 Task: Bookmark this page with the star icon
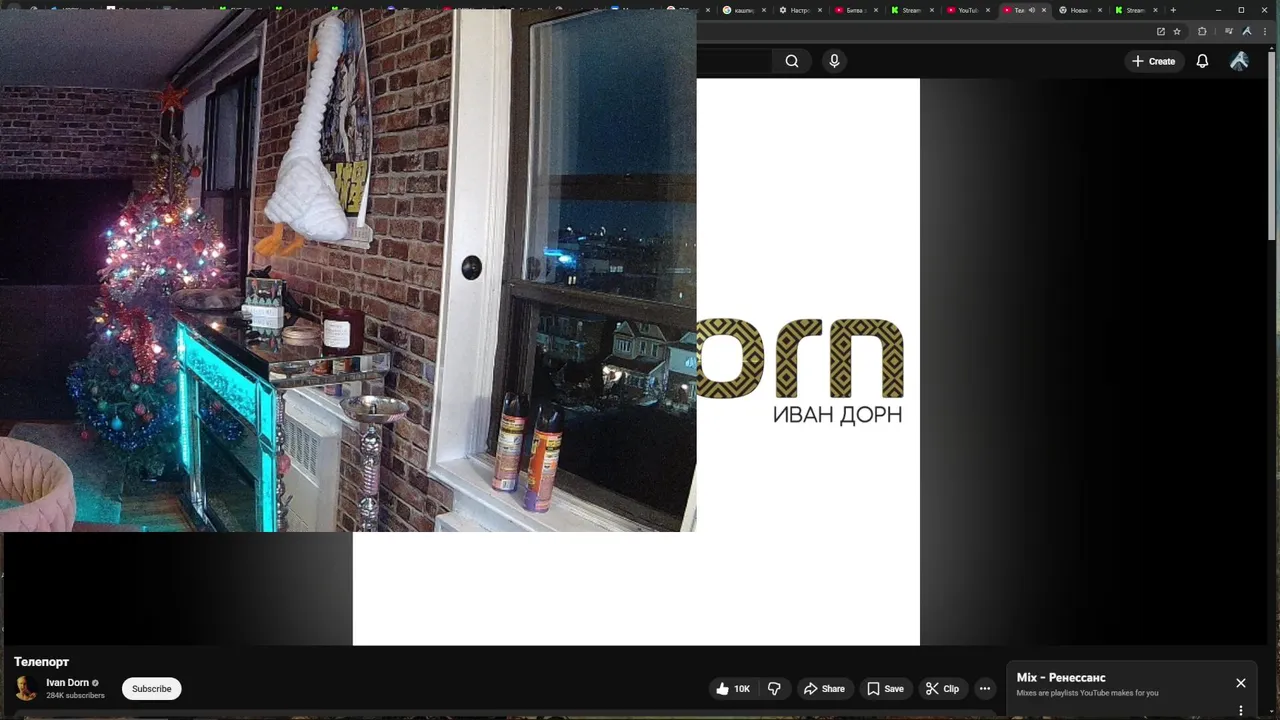1177,31
